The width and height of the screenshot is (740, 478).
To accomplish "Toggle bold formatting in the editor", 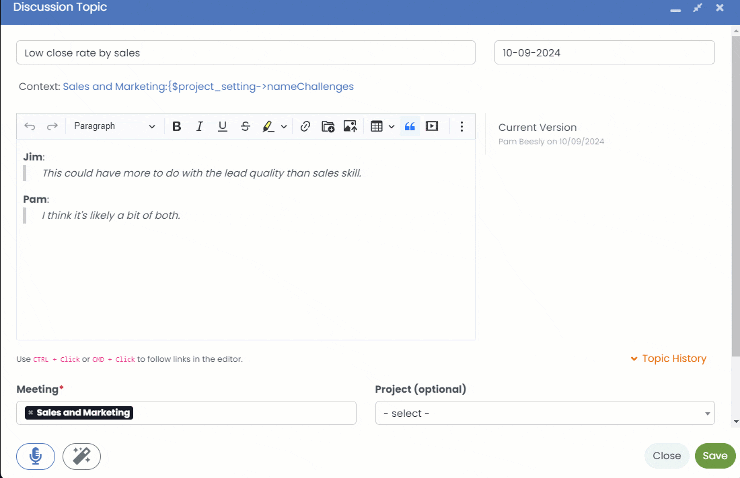I will 177,127.
